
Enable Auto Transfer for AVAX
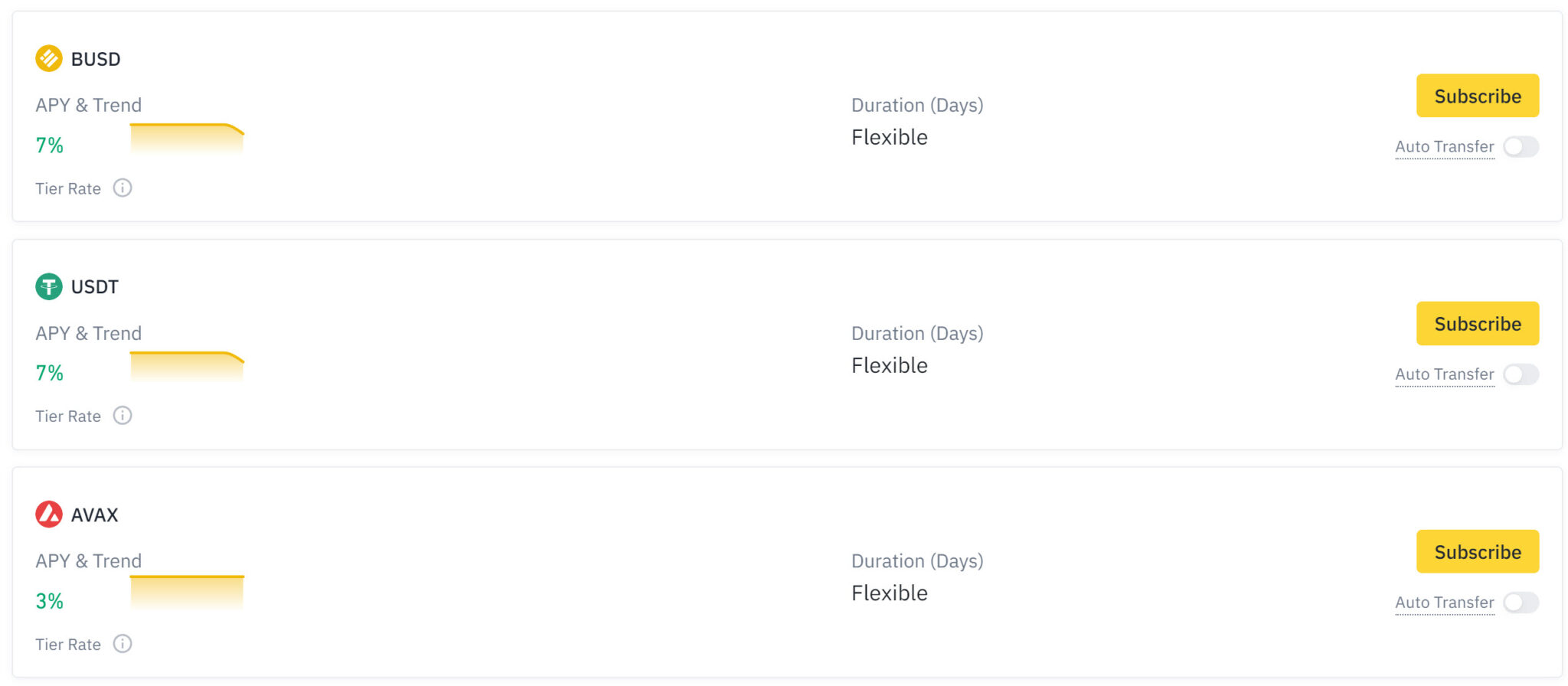pyautogui.click(x=1521, y=603)
